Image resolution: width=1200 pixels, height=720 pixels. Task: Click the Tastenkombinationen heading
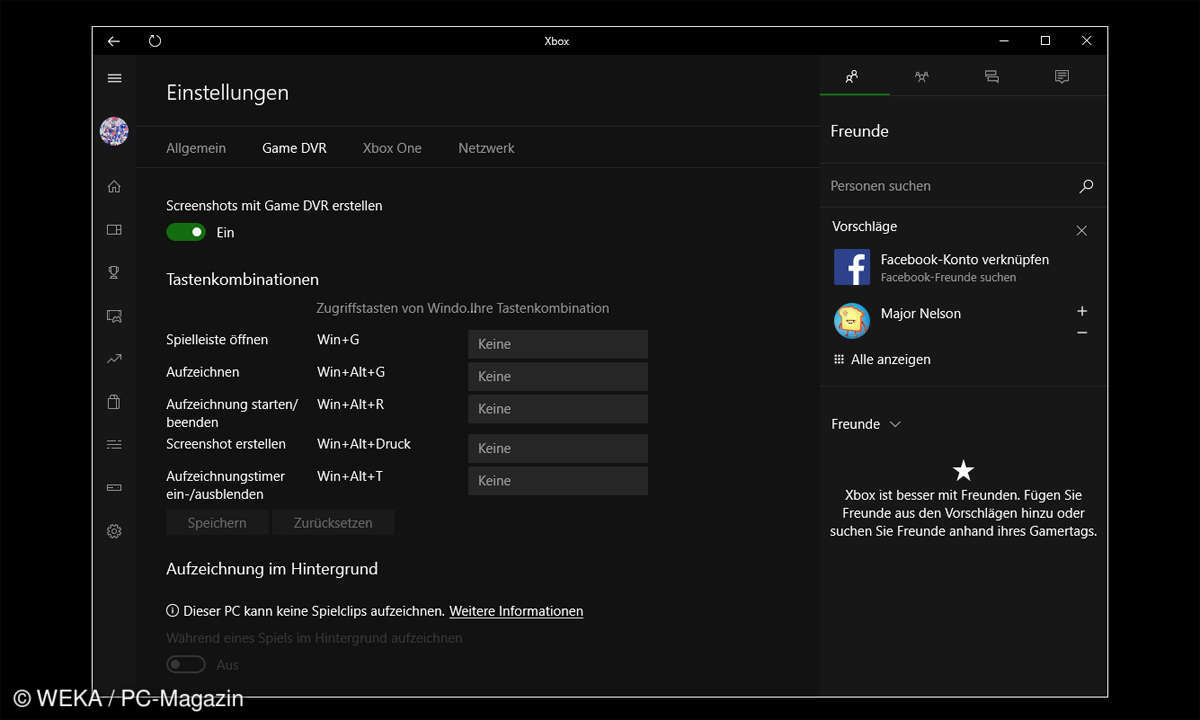pyautogui.click(x=243, y=279)
